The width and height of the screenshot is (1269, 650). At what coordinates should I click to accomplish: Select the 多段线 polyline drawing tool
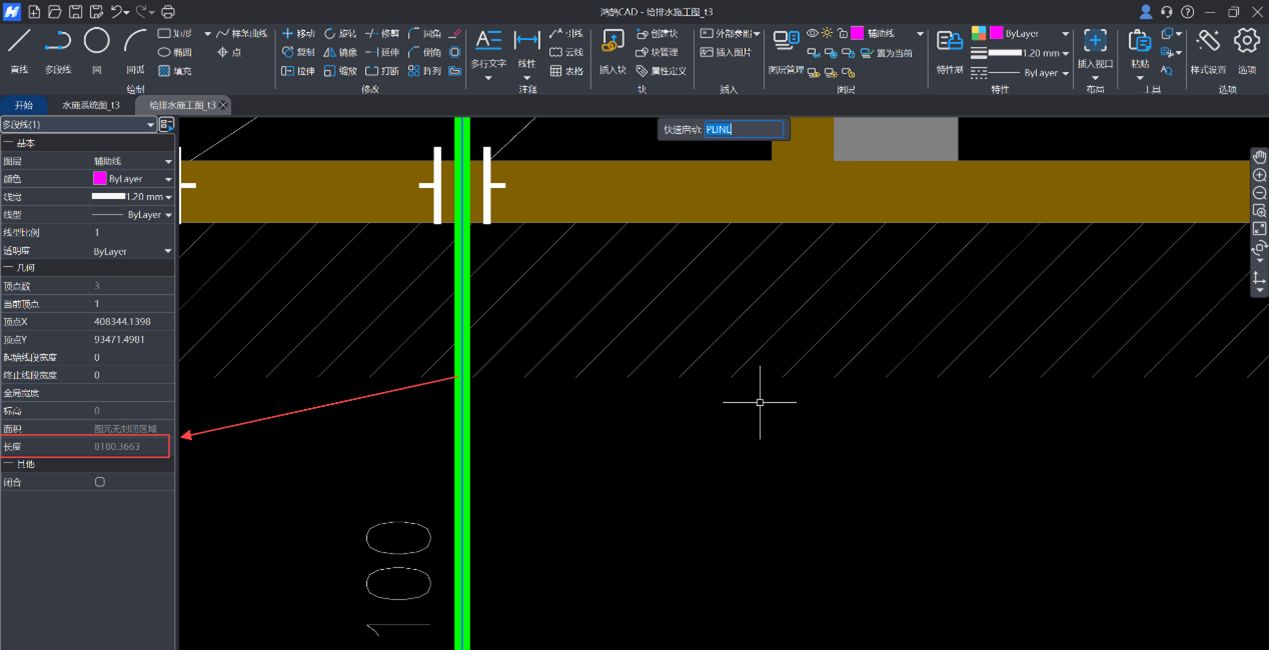pyautogui.click(x=58, y=42)
